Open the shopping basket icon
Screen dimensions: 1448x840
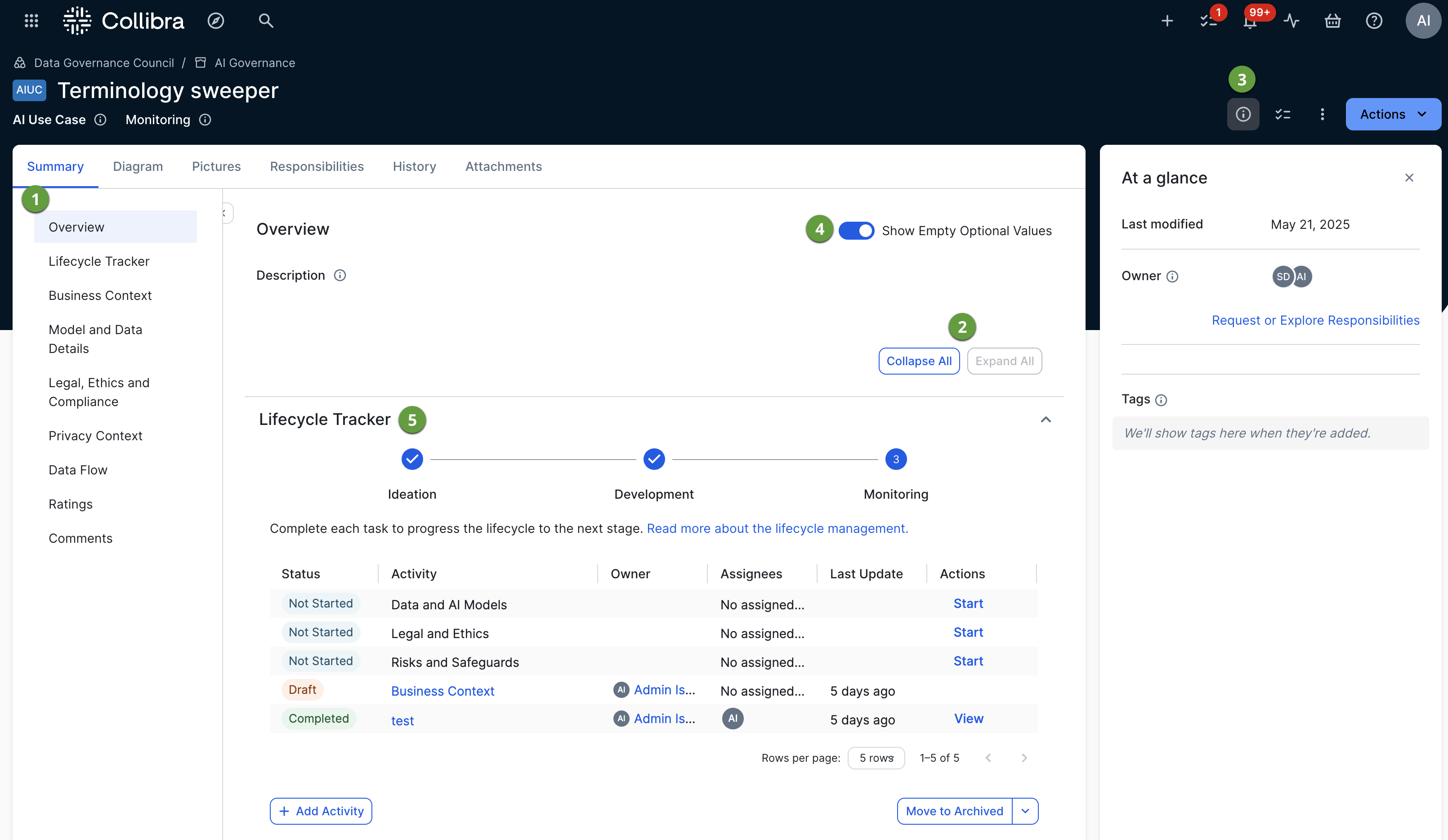point(1332,21)
